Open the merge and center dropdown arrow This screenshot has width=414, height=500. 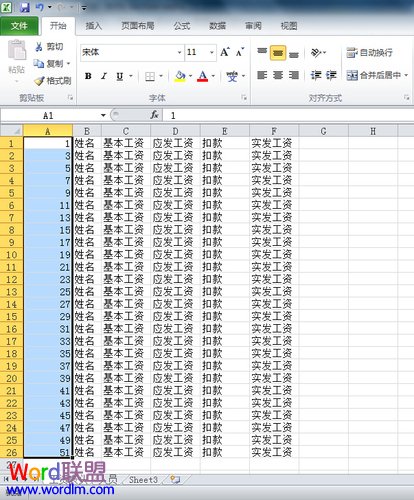tap(406, 76)
